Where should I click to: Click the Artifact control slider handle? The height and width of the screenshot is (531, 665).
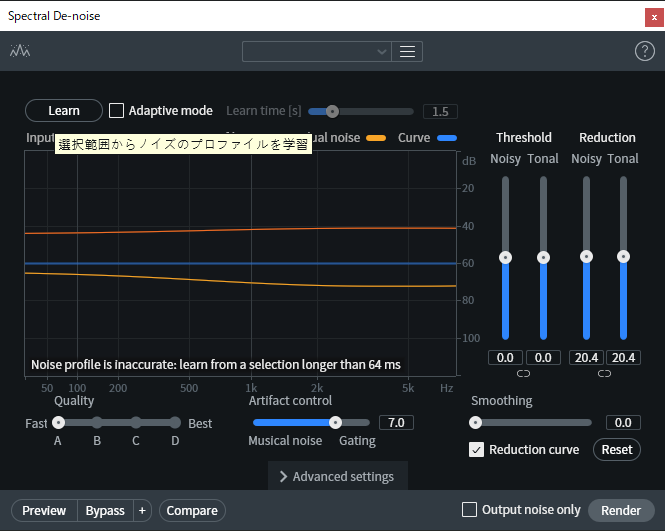335,422
